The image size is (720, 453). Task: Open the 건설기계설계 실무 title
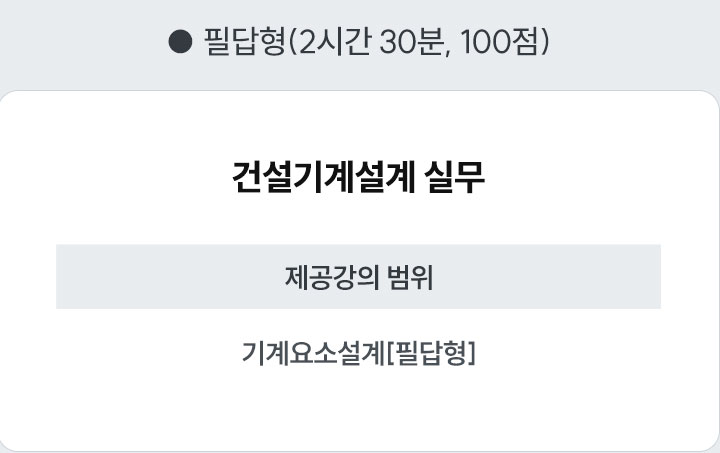(x=358, y=178)
